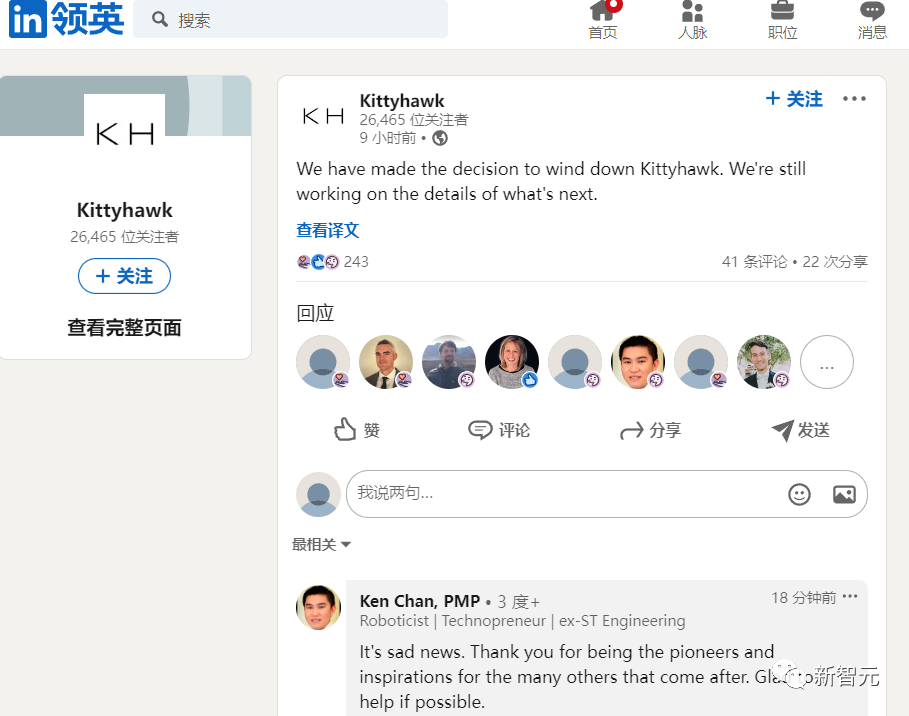Click the seventh reactor placeholder avatar
The width and height of the screenshot is (909, 716).
[x=701, y=362]
